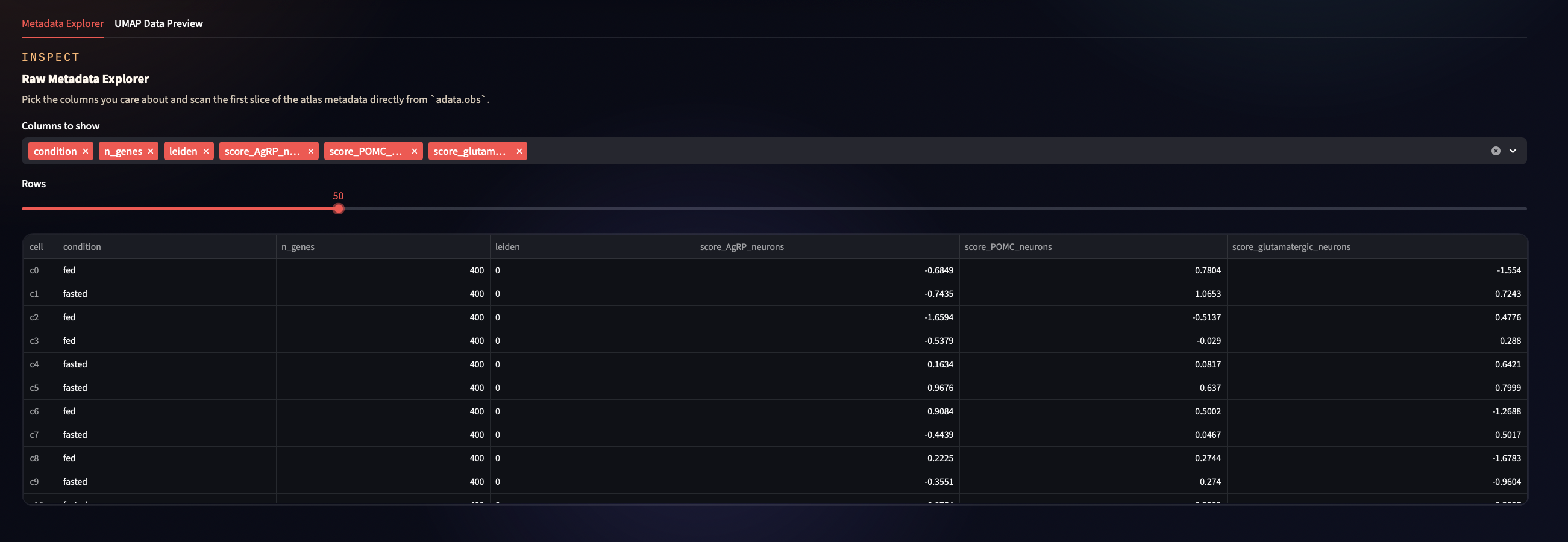Select row index c9
Image resolution: width=1568 pixels, height=542 pixels.
pos(40,482)
